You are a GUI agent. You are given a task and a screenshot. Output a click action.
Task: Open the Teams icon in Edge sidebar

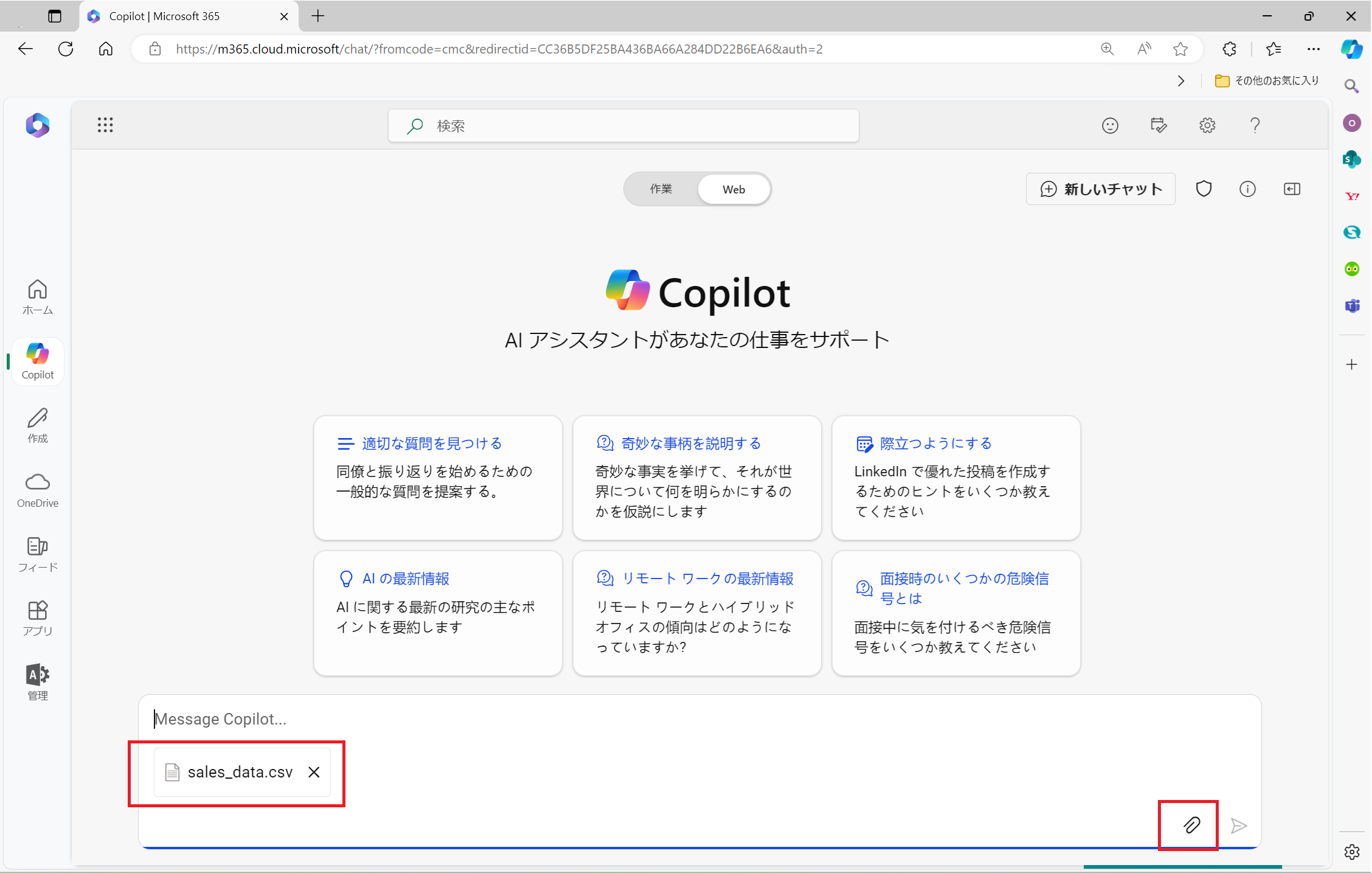coord(1351,305)
